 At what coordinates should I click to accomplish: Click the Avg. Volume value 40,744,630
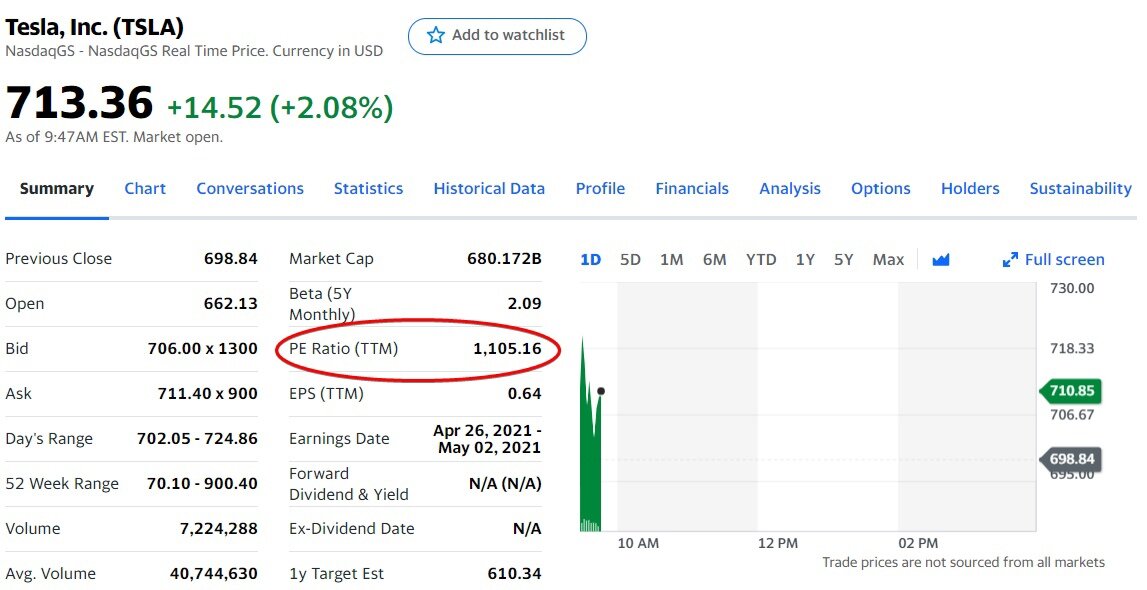[214, 574]
